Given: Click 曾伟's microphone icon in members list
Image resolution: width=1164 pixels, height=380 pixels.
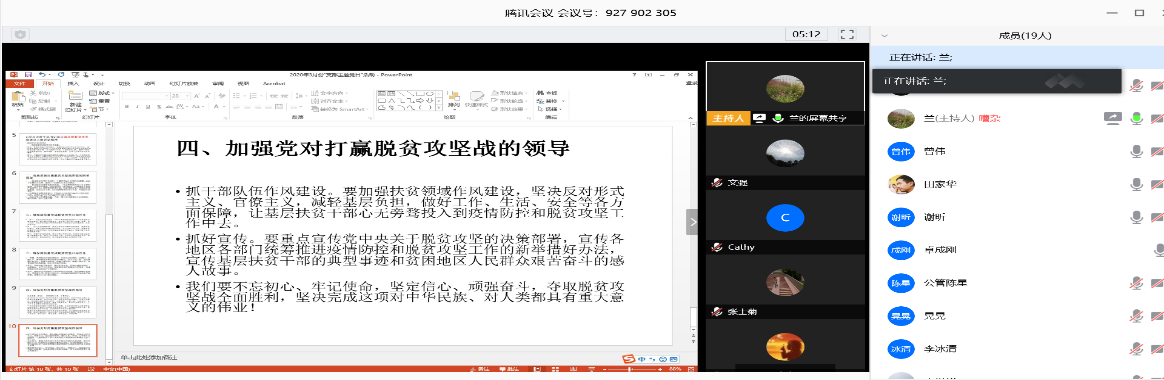Looking at the screenshot, I should [1136, 151].
